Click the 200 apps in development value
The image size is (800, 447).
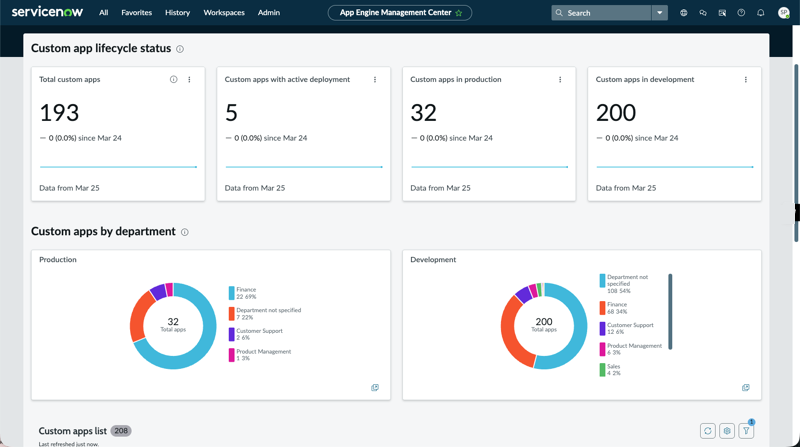point(616,113)
